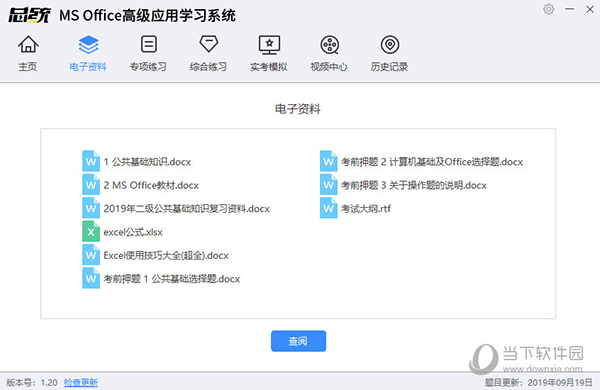Click the 版本号: 1.20 status text
Image resolution: width=600 pixels, height=390 pixels.
32,382
